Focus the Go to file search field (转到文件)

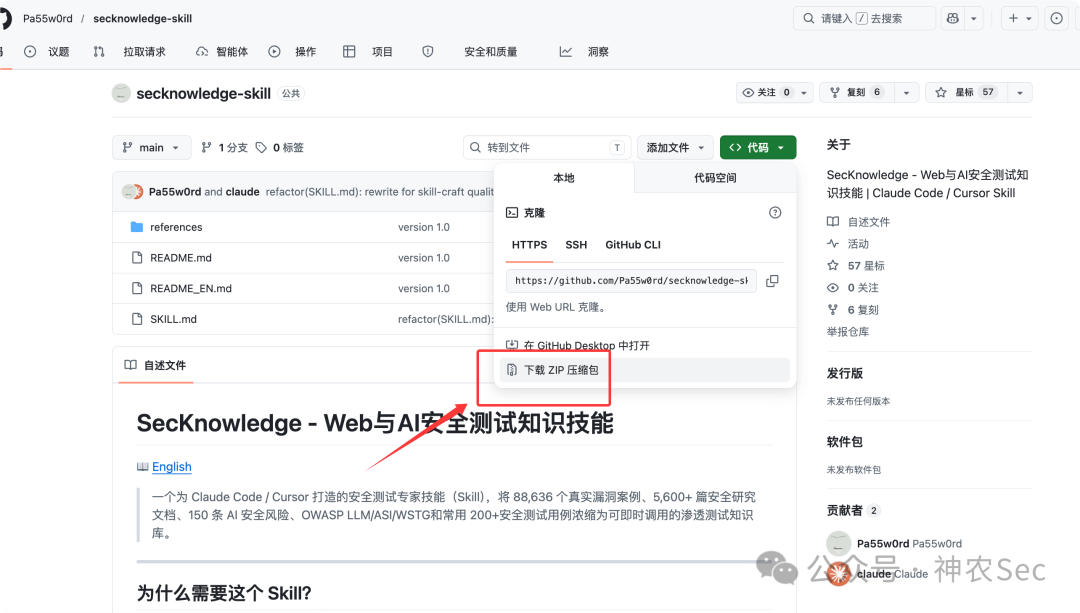tap(546, 147)
